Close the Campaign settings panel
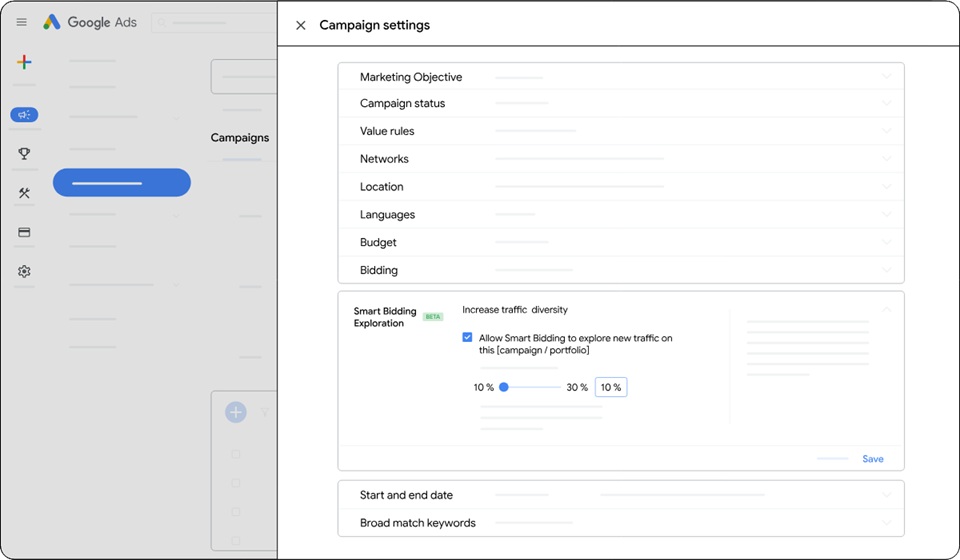Viewport: 960px width, 560px height. click(x=301, y=25)
